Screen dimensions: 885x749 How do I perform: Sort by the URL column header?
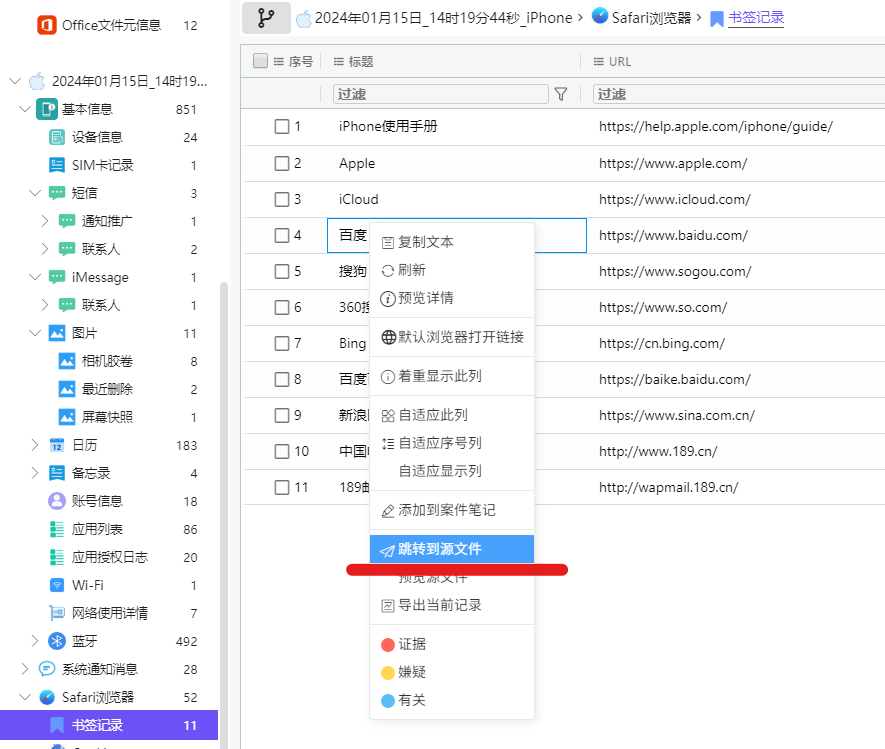(620, 61)
